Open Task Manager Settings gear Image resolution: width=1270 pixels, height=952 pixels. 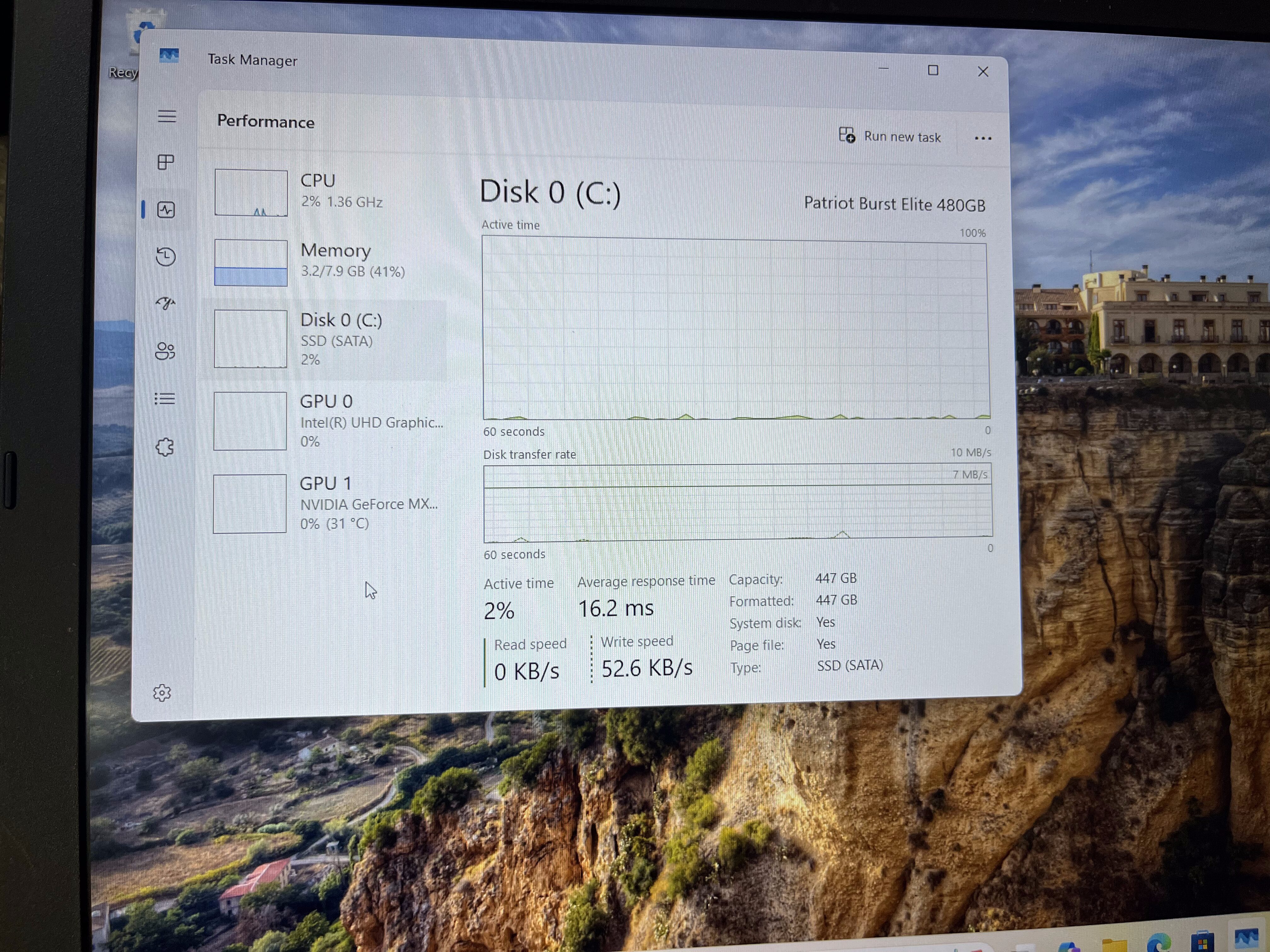(163, 693)
